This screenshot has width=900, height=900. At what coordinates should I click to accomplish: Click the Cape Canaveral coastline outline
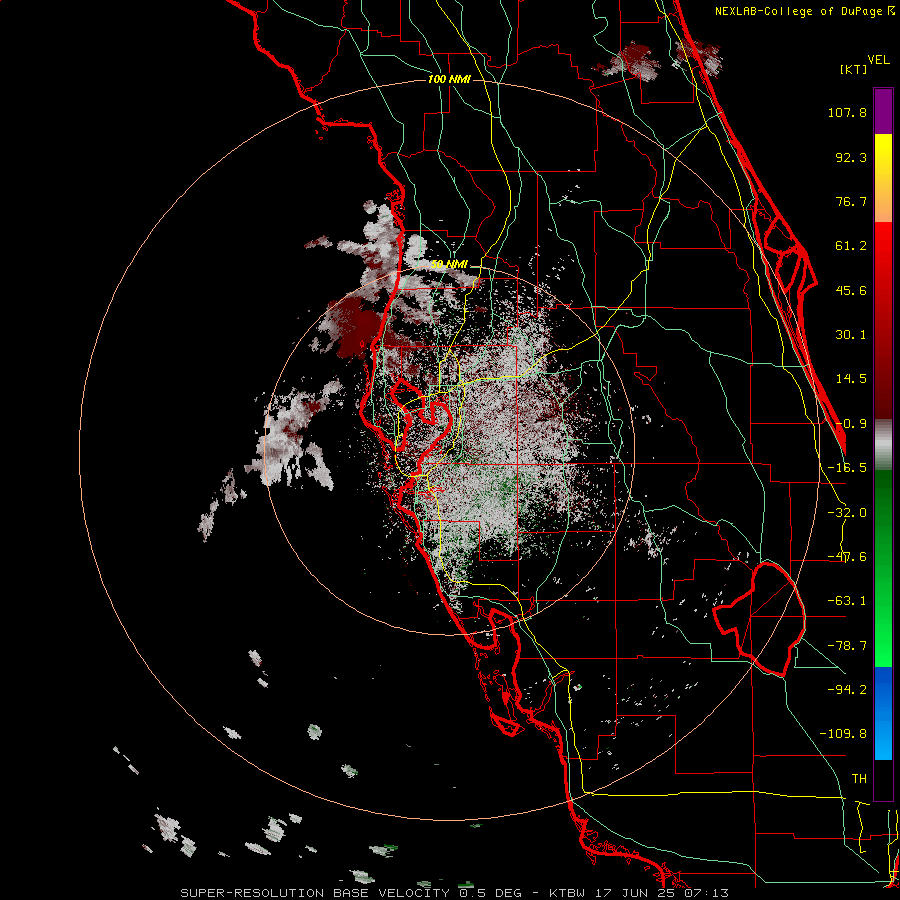pos(788,253)
